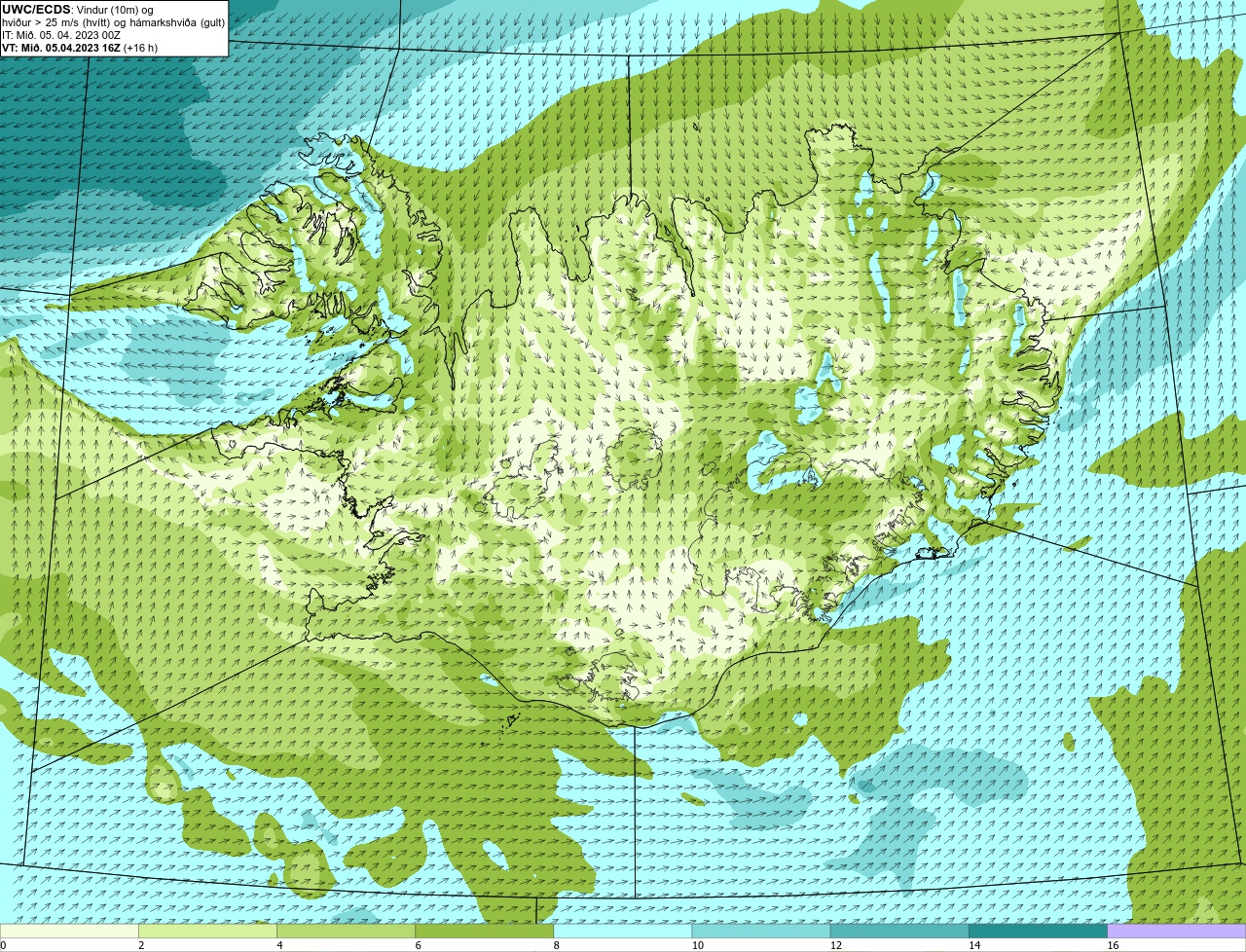
Task: Click the '10' scale label
Action: (698, 945)
